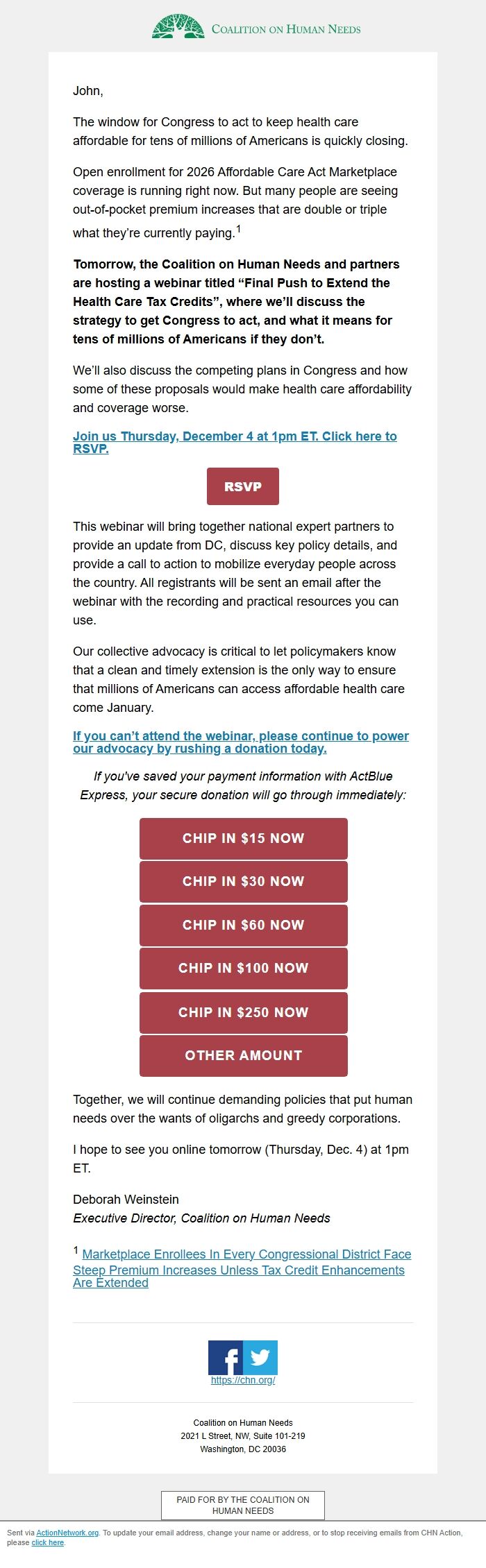Click the superscript footnote 1 in the paragraph
This screenshot has width=486, height=1568.
coord(239,228)
